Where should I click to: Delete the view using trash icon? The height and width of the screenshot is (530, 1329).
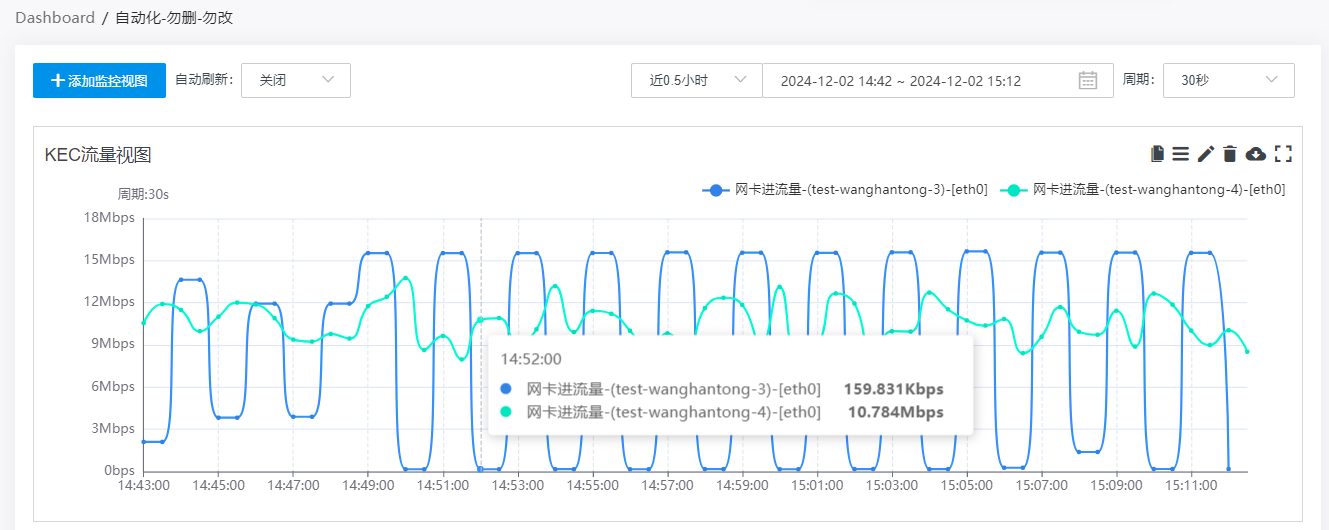[x=1230, y=154]
